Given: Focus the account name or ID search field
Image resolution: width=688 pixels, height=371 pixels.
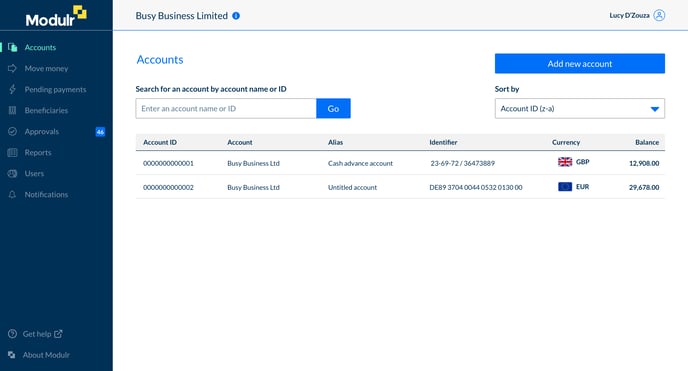Looking at the screenshot, I should pyautogui.click(x=226, y=108).
